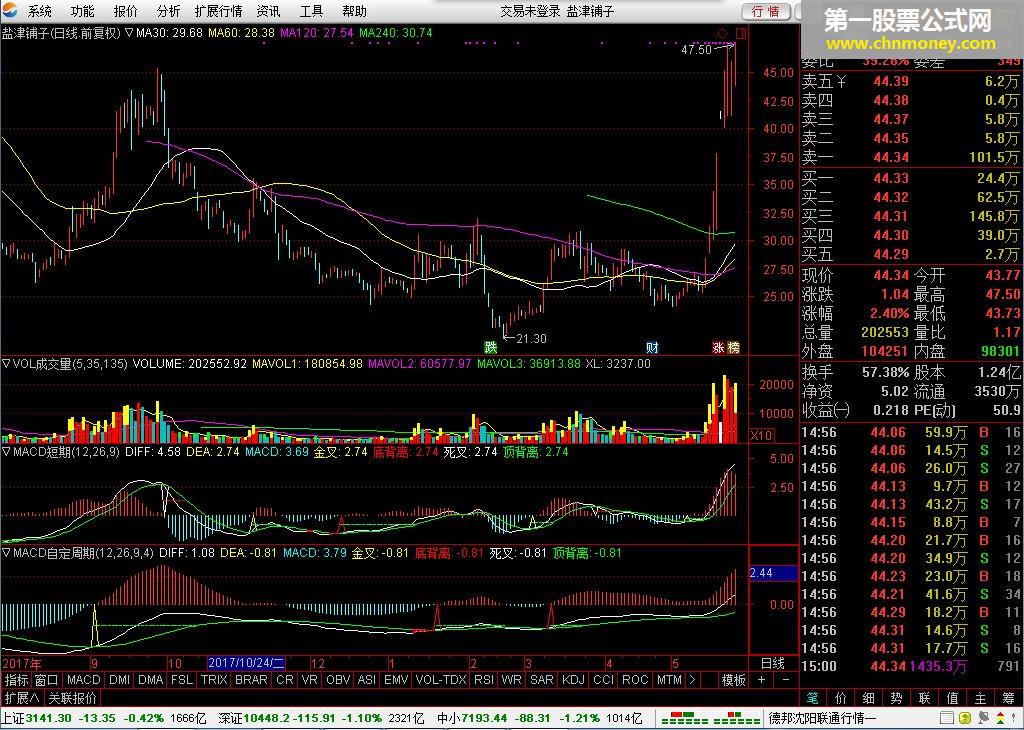Switch indicator to CCI
Screen dimensions: 1024x730
tap(603, 680)
